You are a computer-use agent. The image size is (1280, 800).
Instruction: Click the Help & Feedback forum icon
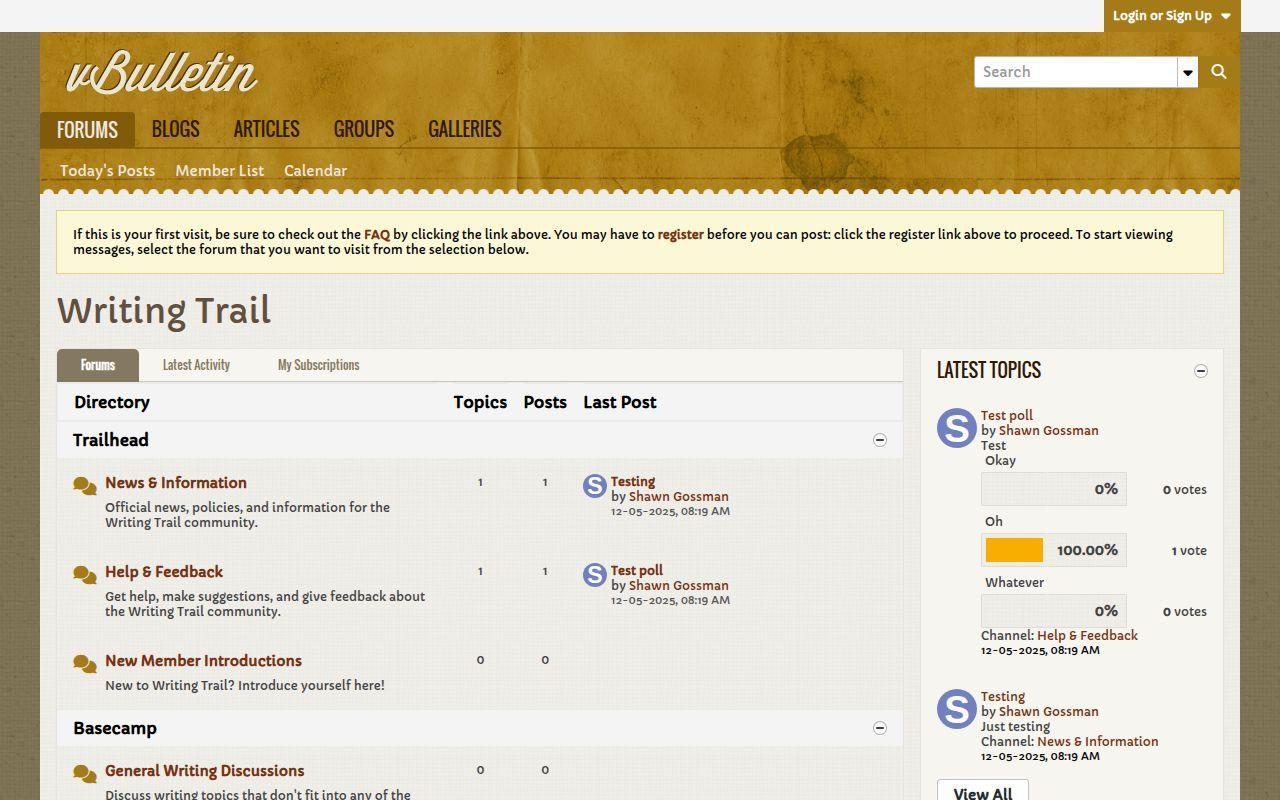pyautogui.click(x=85, y=576)
